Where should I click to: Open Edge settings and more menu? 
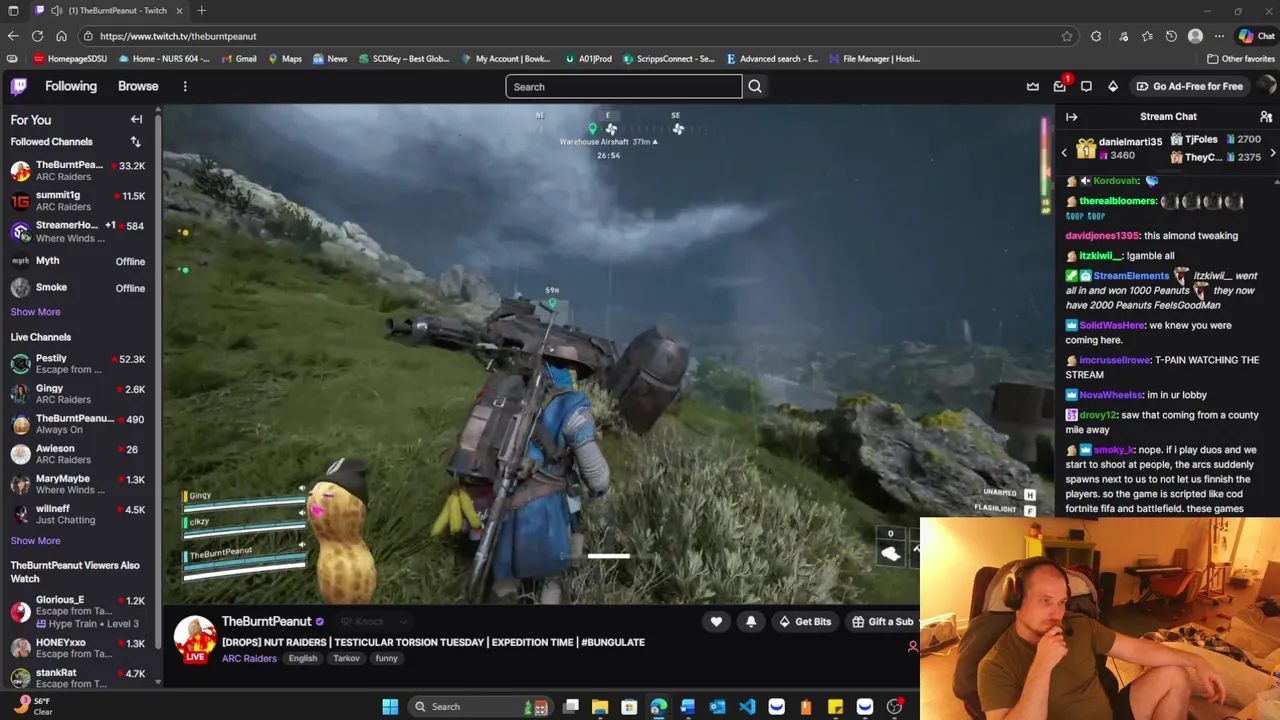tap(1219, 36)
